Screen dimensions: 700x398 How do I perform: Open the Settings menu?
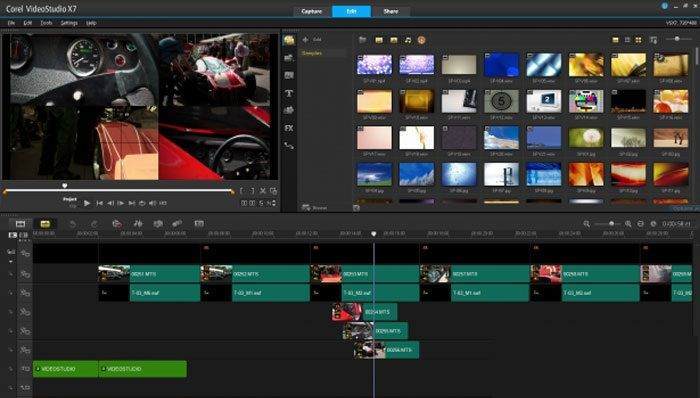tap(69, 23)
